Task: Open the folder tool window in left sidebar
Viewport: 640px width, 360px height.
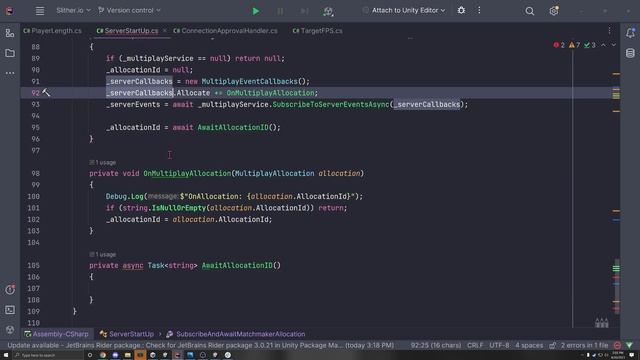Action: pos(10,53)
